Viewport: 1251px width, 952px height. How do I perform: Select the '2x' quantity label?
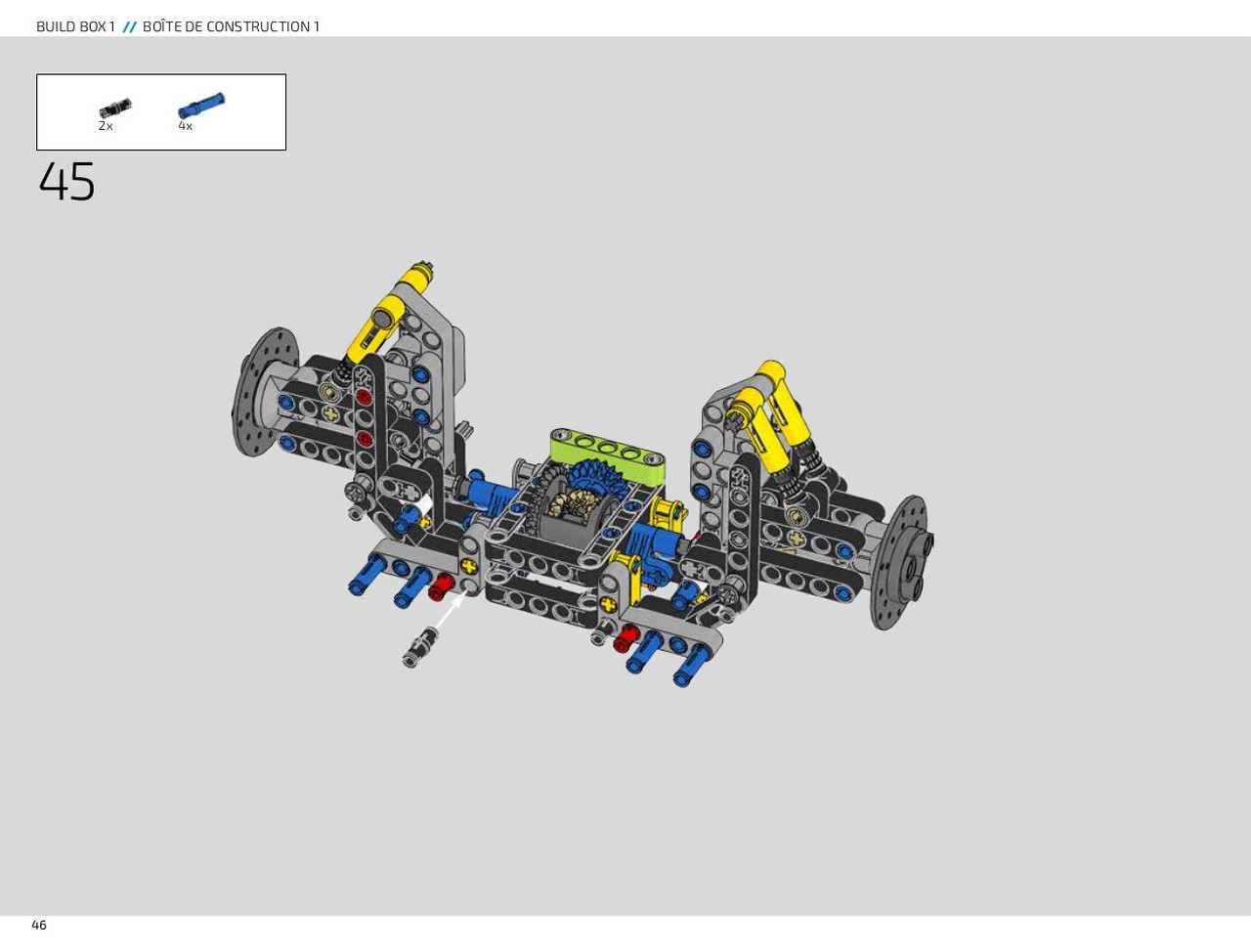pos(106,126)
